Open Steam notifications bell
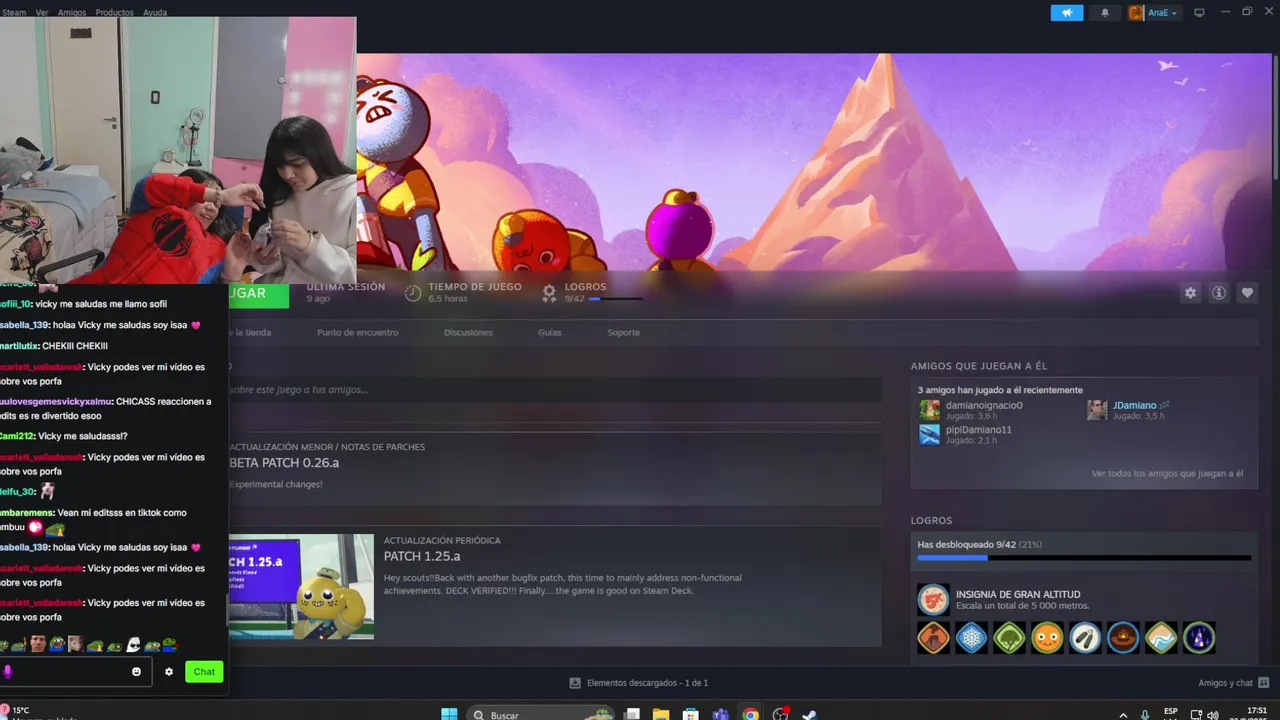Viewport: 1280px width, 720px height. 1105,13
